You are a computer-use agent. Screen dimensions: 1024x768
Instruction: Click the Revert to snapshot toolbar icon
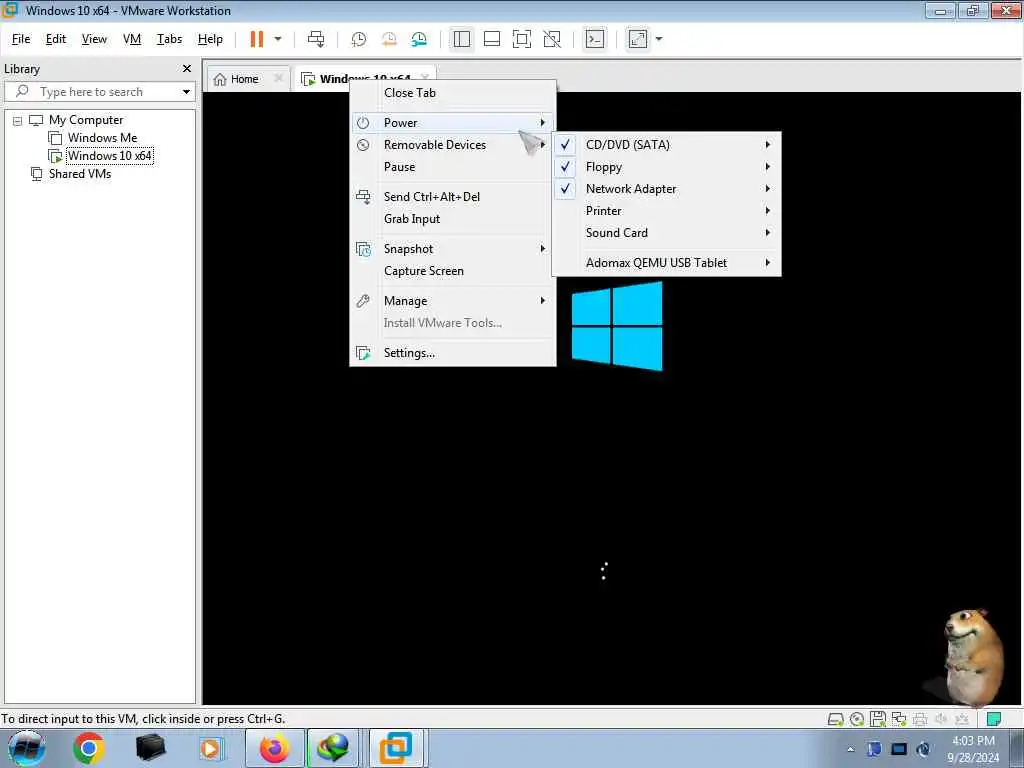[389, 39]
